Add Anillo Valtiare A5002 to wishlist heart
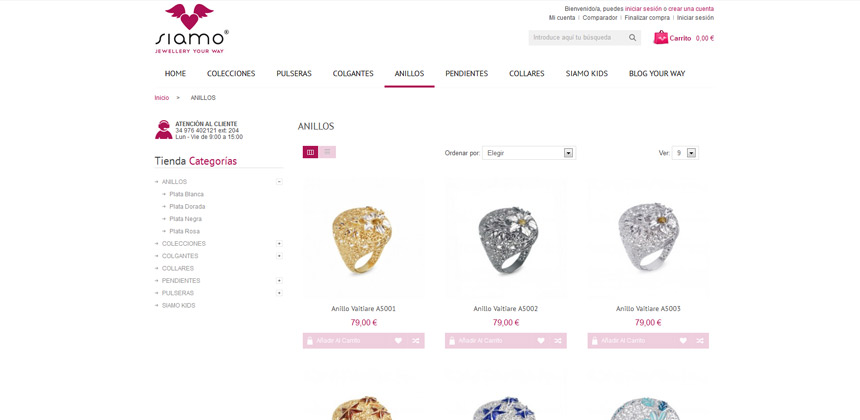This screenshot has height=420, width=860. click(540, 340)
